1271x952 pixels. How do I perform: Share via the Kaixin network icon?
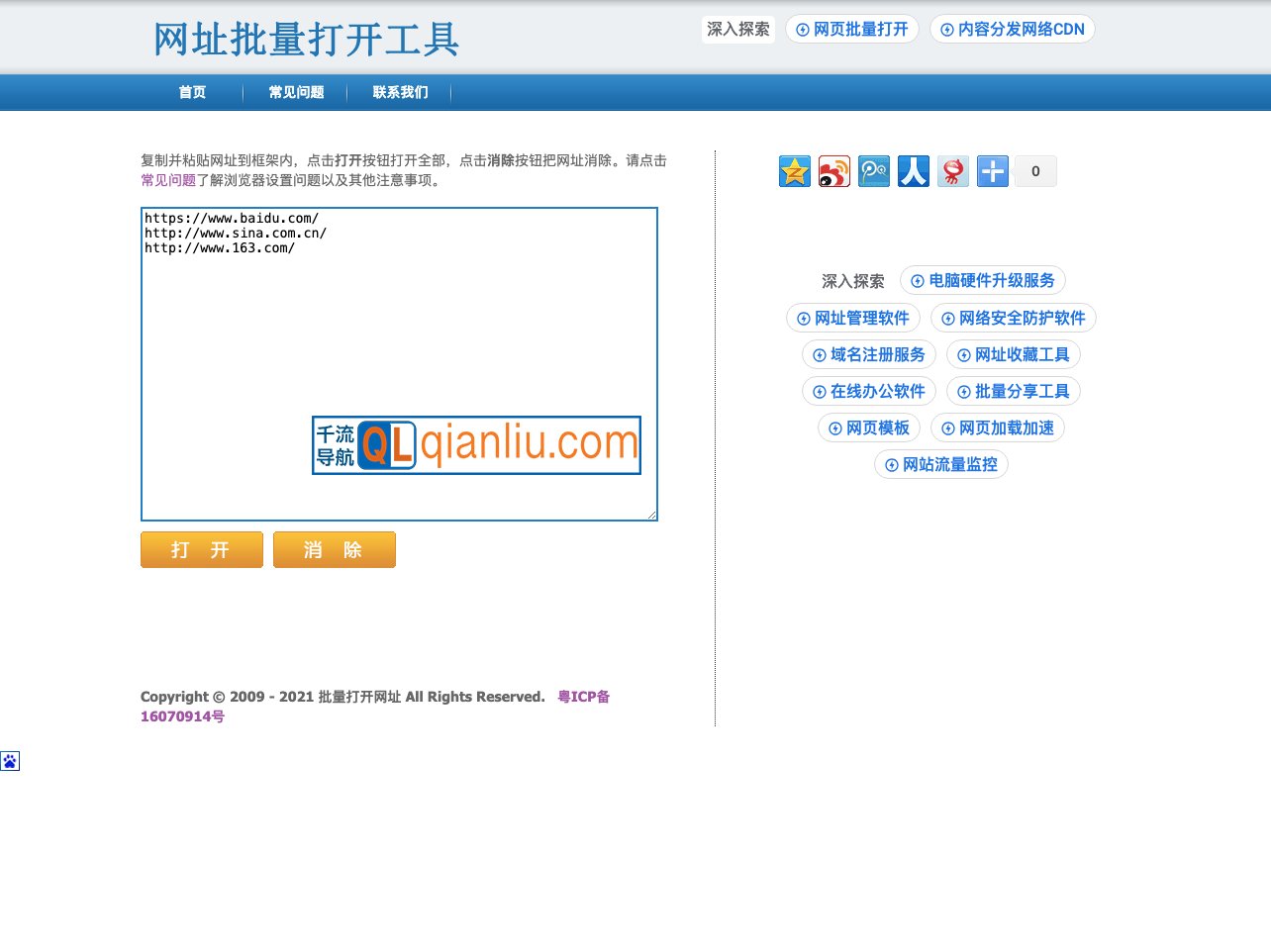952,170
